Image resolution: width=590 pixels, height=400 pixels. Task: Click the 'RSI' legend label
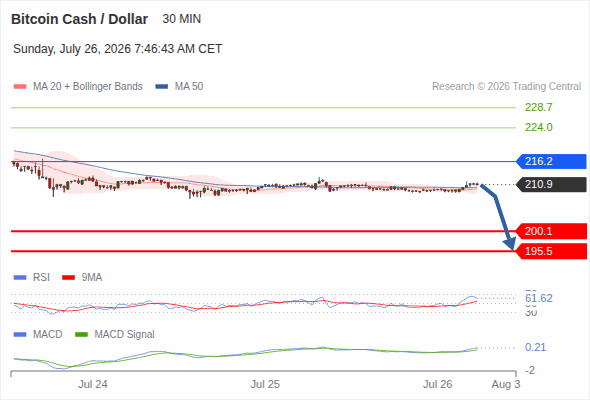[x=41, y=278]
